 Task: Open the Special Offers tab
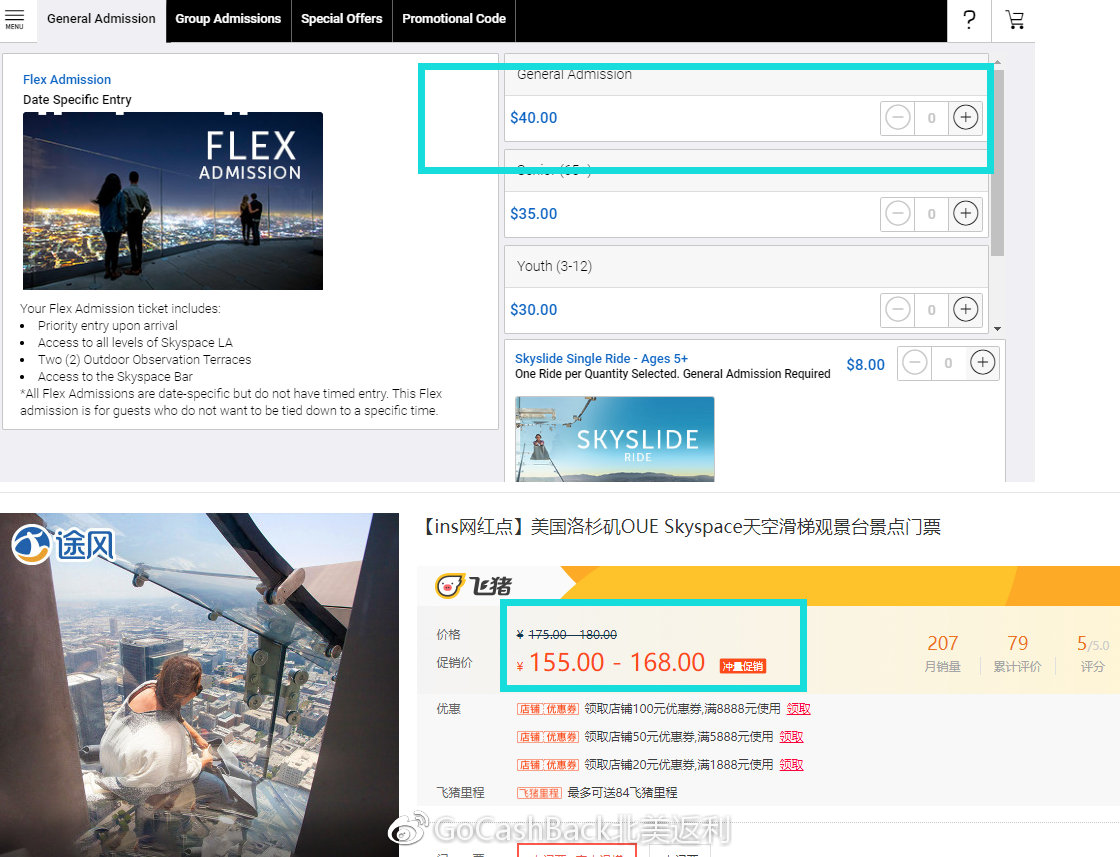pos(341,19)
